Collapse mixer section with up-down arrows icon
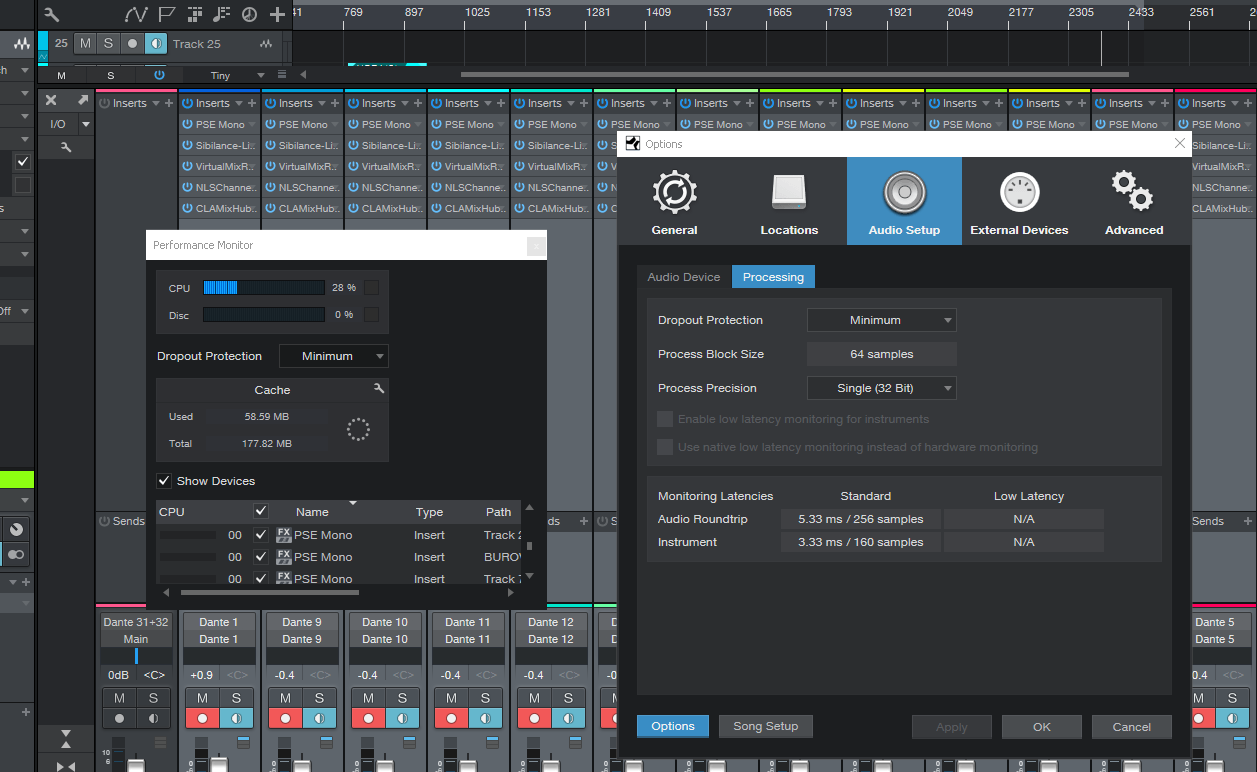The image size is (1257, 772). click(x=65, y=739)
